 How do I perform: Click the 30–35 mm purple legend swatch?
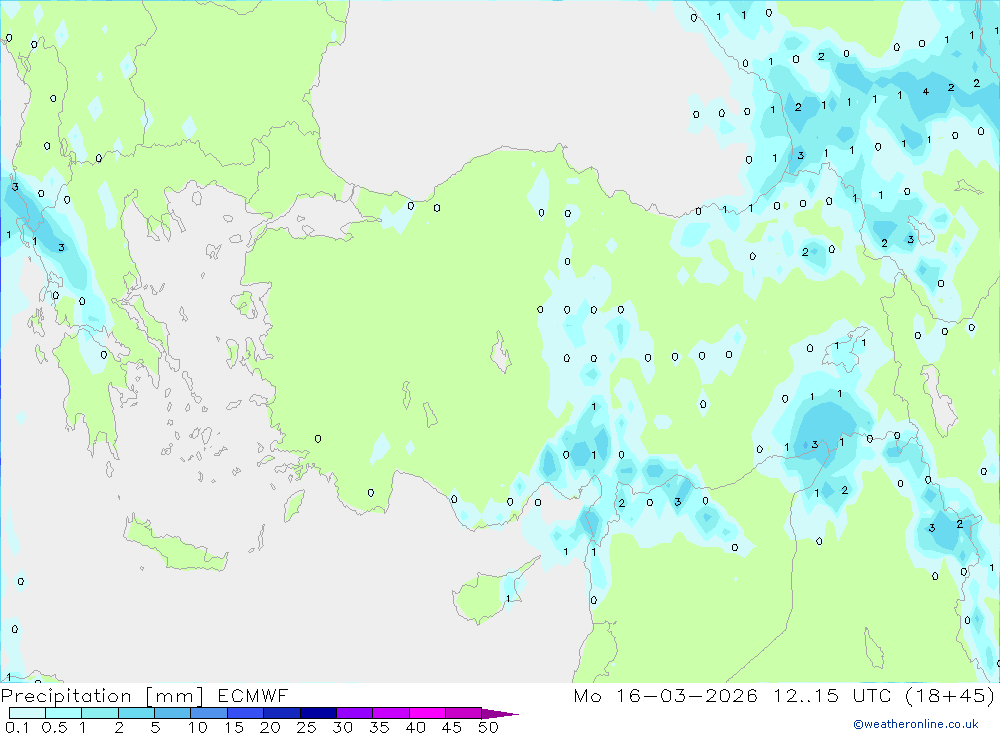point(354,713)
